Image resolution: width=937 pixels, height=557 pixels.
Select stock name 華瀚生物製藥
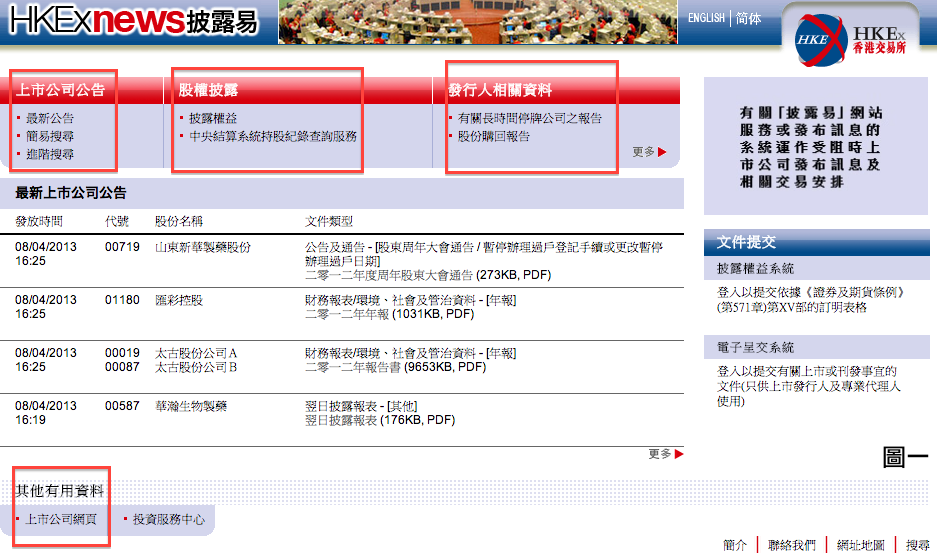[x=191, y=406]
